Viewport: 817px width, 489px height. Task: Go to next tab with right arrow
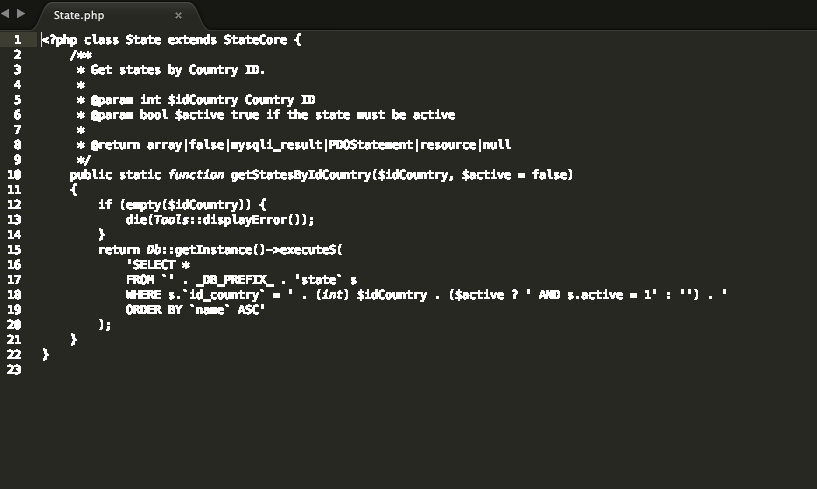pos(21,14)
